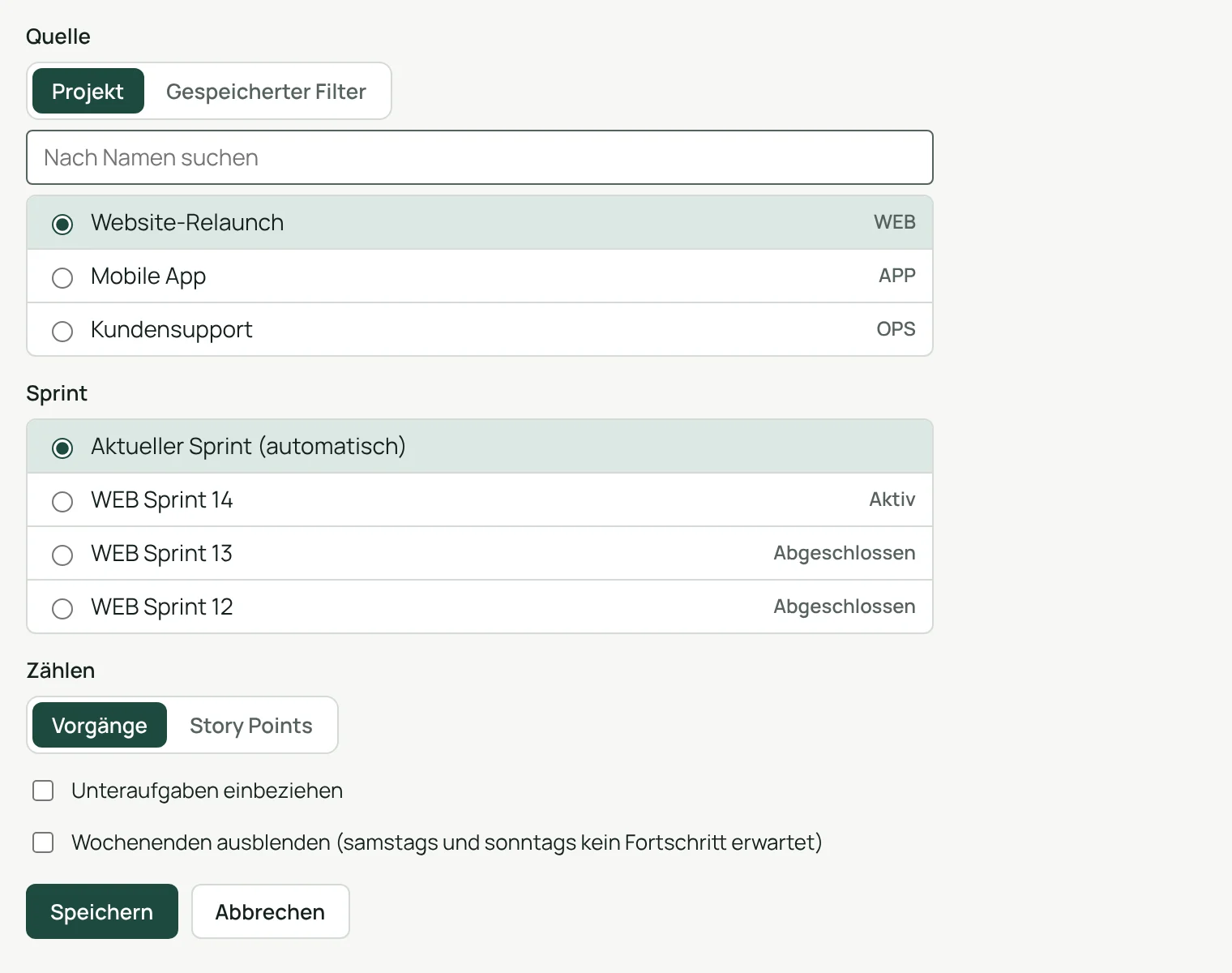This screenshot has width=1232, height=973.
Task: Select Website-Relaunch project radio button
Action: click(x=62, y=224)
